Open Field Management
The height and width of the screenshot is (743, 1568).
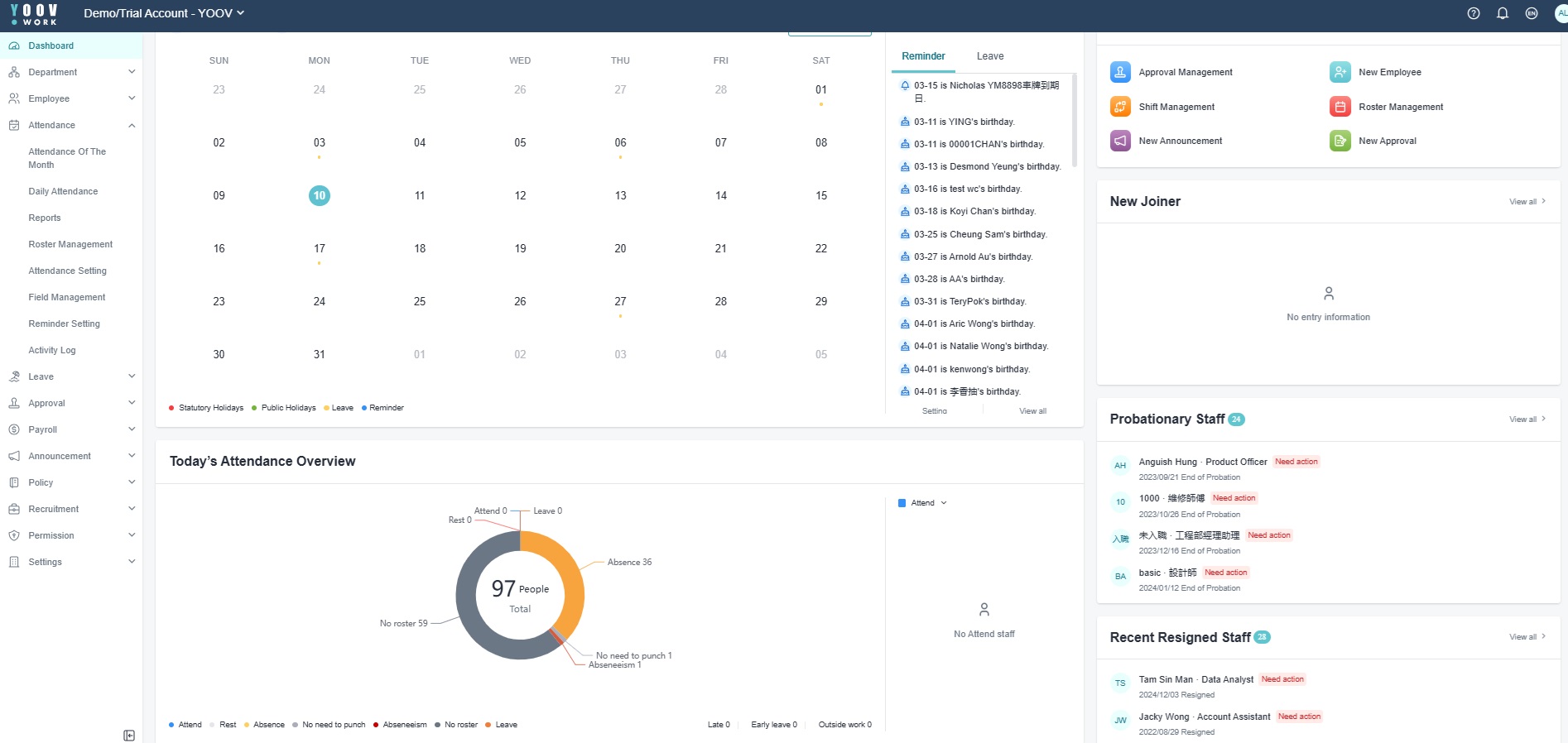pyautogui.click(x=67, y=297)
